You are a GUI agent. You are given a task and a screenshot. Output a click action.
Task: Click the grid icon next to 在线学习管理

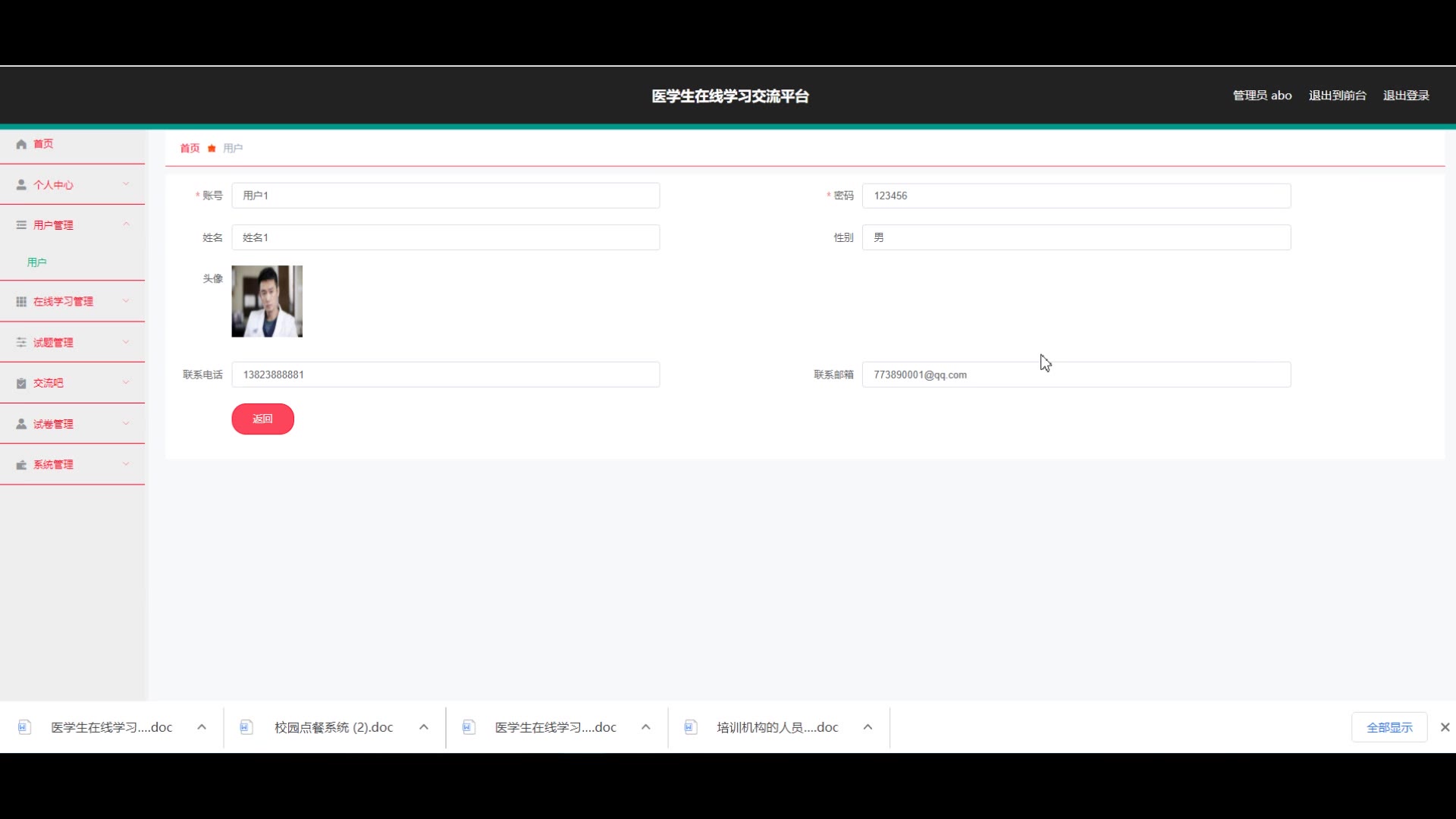[21, 302]
